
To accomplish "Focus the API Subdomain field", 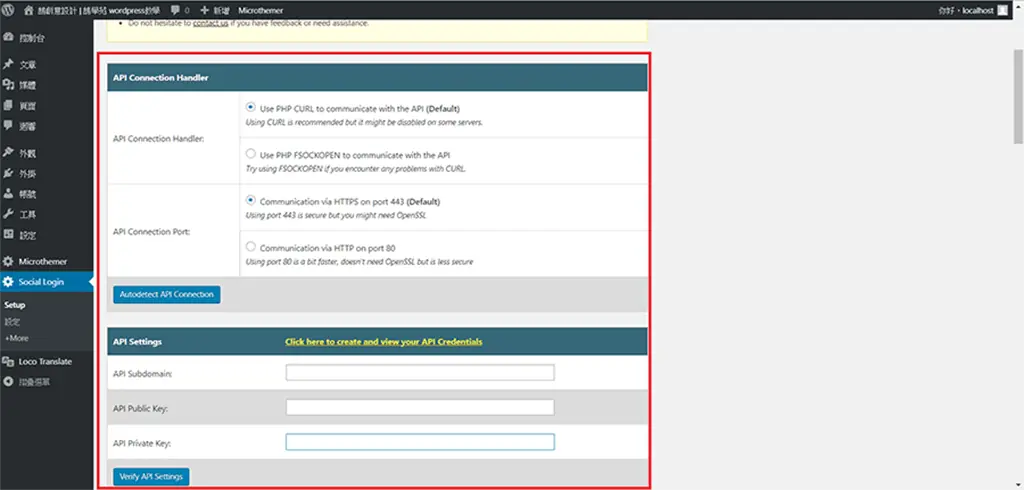I will point(420,372).
